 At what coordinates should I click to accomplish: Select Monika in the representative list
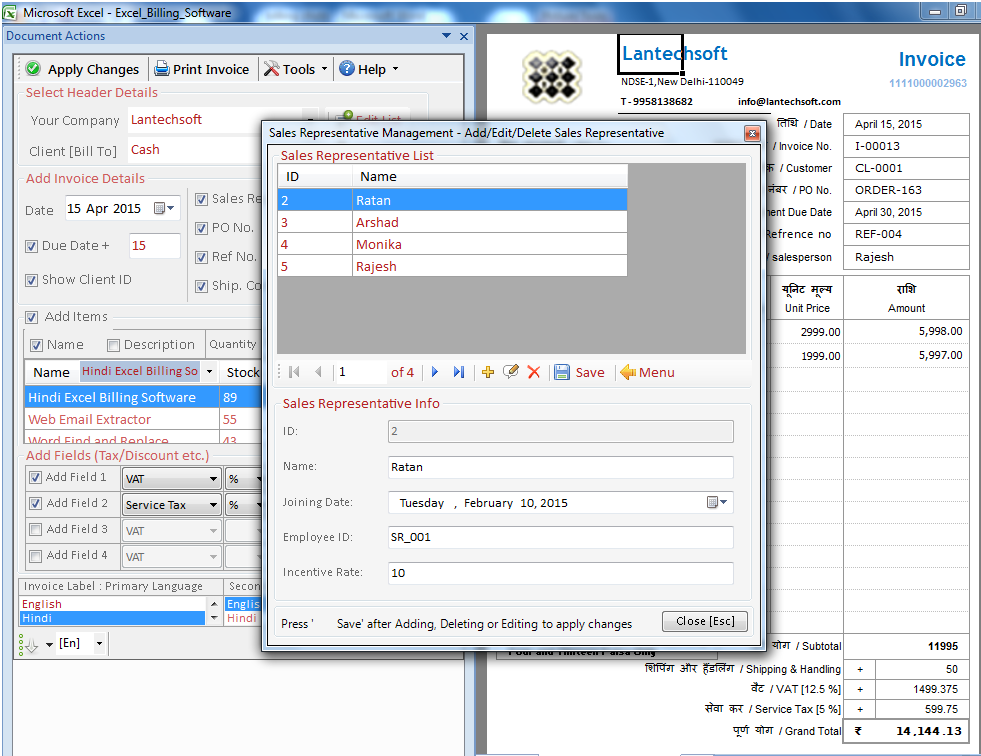coord(452,244)
